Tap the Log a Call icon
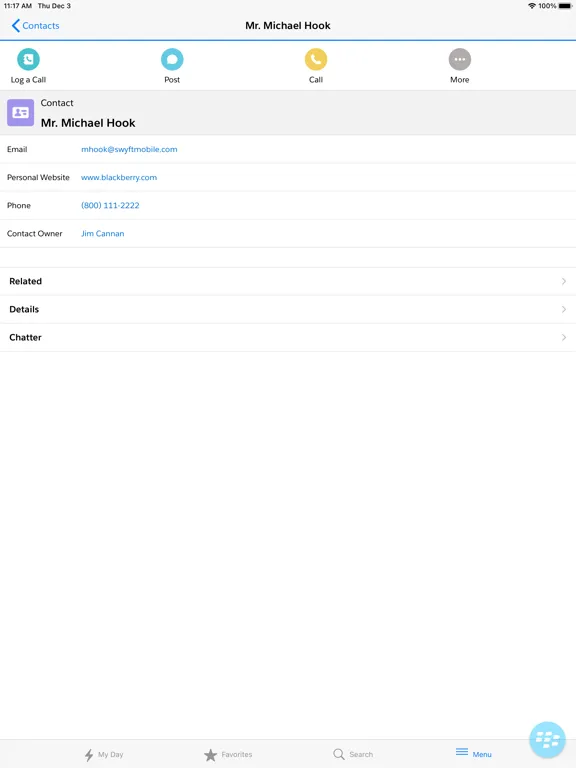The height and width of the screenshot is (768, 576). 28,59
